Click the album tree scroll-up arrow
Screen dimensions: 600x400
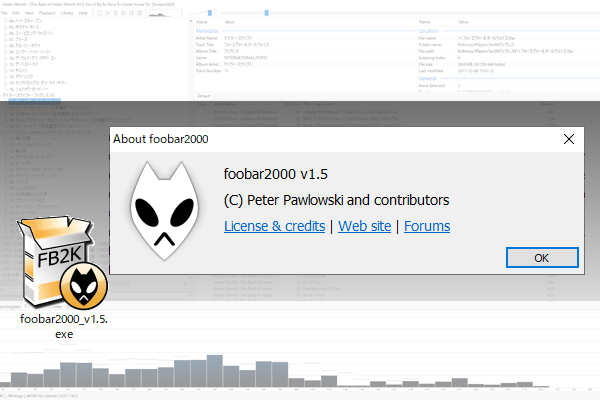pos(191,21)
